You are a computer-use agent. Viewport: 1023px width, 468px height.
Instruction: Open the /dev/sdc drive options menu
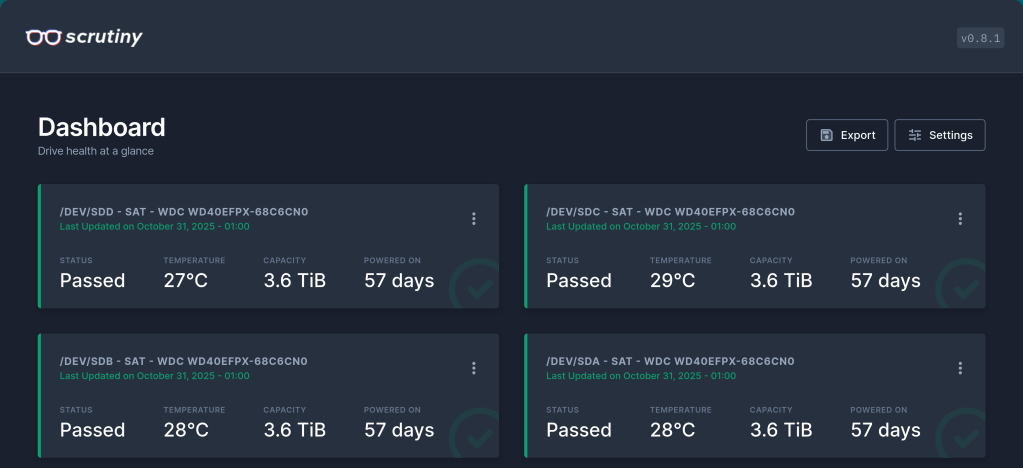(x=960, y=219)
